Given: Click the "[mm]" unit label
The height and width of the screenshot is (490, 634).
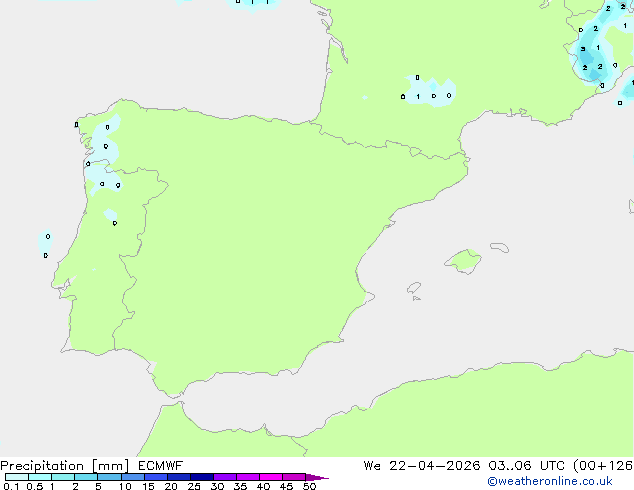Looking at the screenshot, I should click(x=110, y=466).
